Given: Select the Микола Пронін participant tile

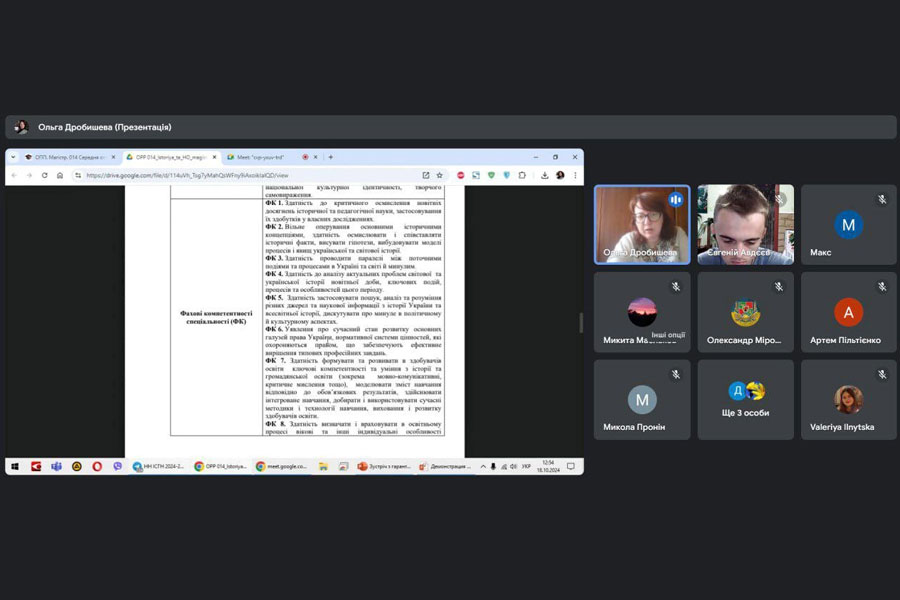Looking at the screenshot, I should pos(642,400).
